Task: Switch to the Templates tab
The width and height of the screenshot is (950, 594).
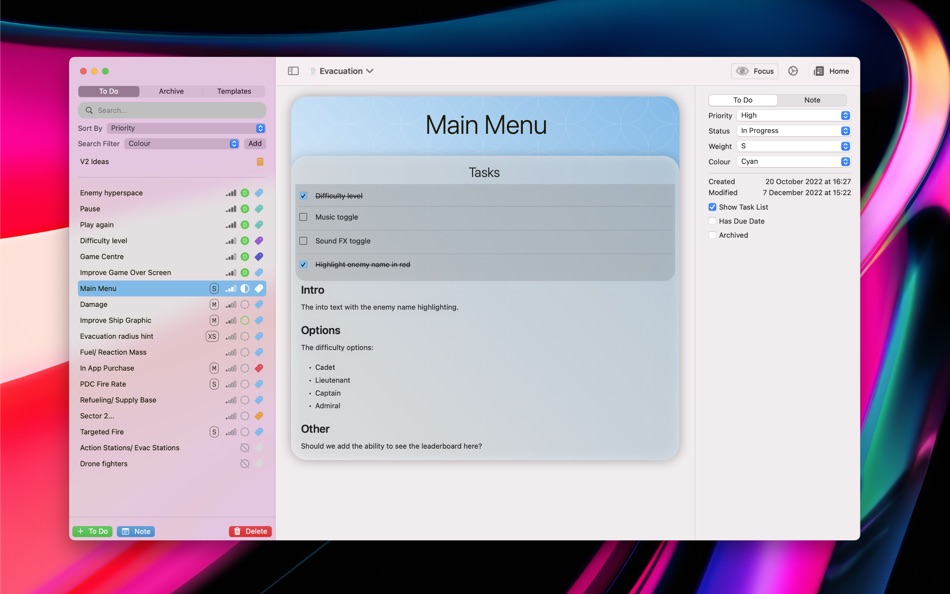Action: pos(234,91)
